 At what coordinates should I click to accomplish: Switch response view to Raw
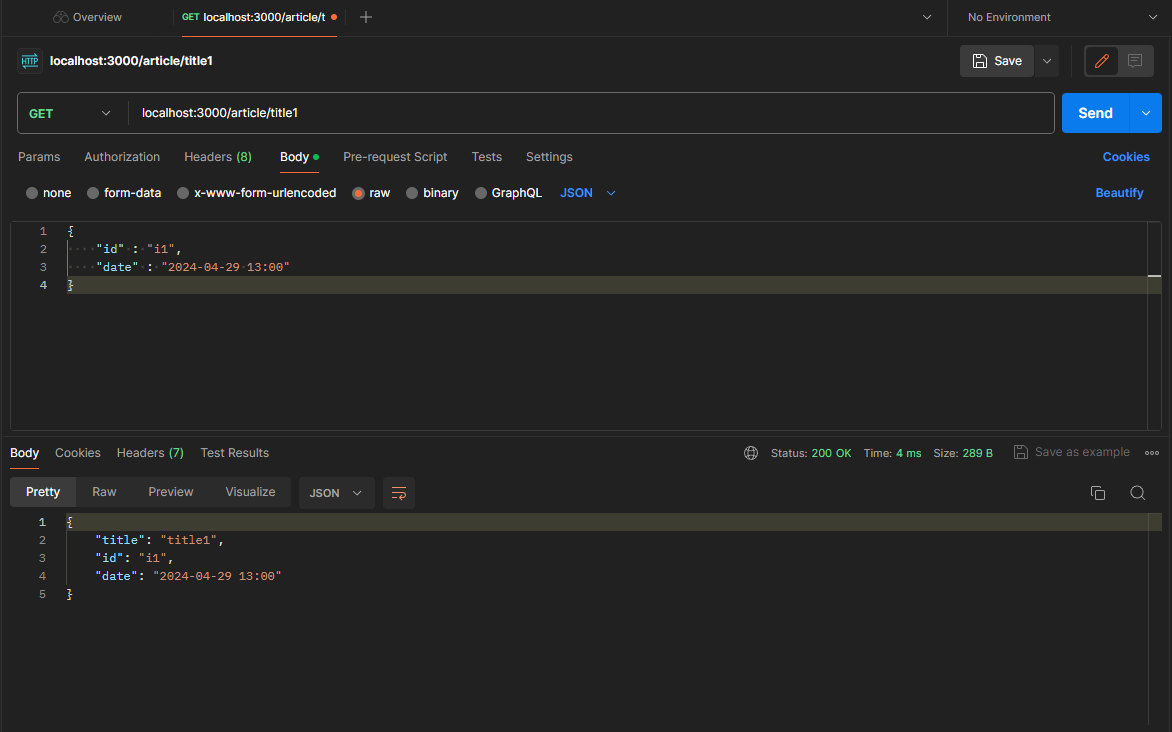click(104, 492)
